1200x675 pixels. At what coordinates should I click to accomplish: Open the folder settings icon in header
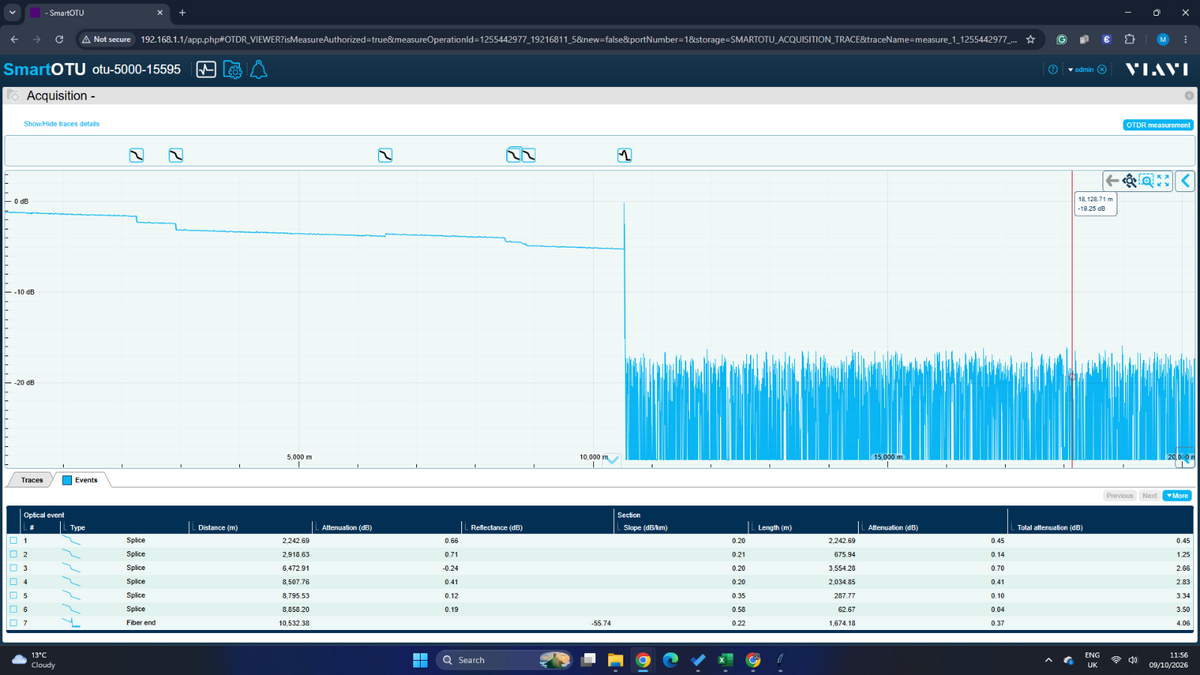232,70
